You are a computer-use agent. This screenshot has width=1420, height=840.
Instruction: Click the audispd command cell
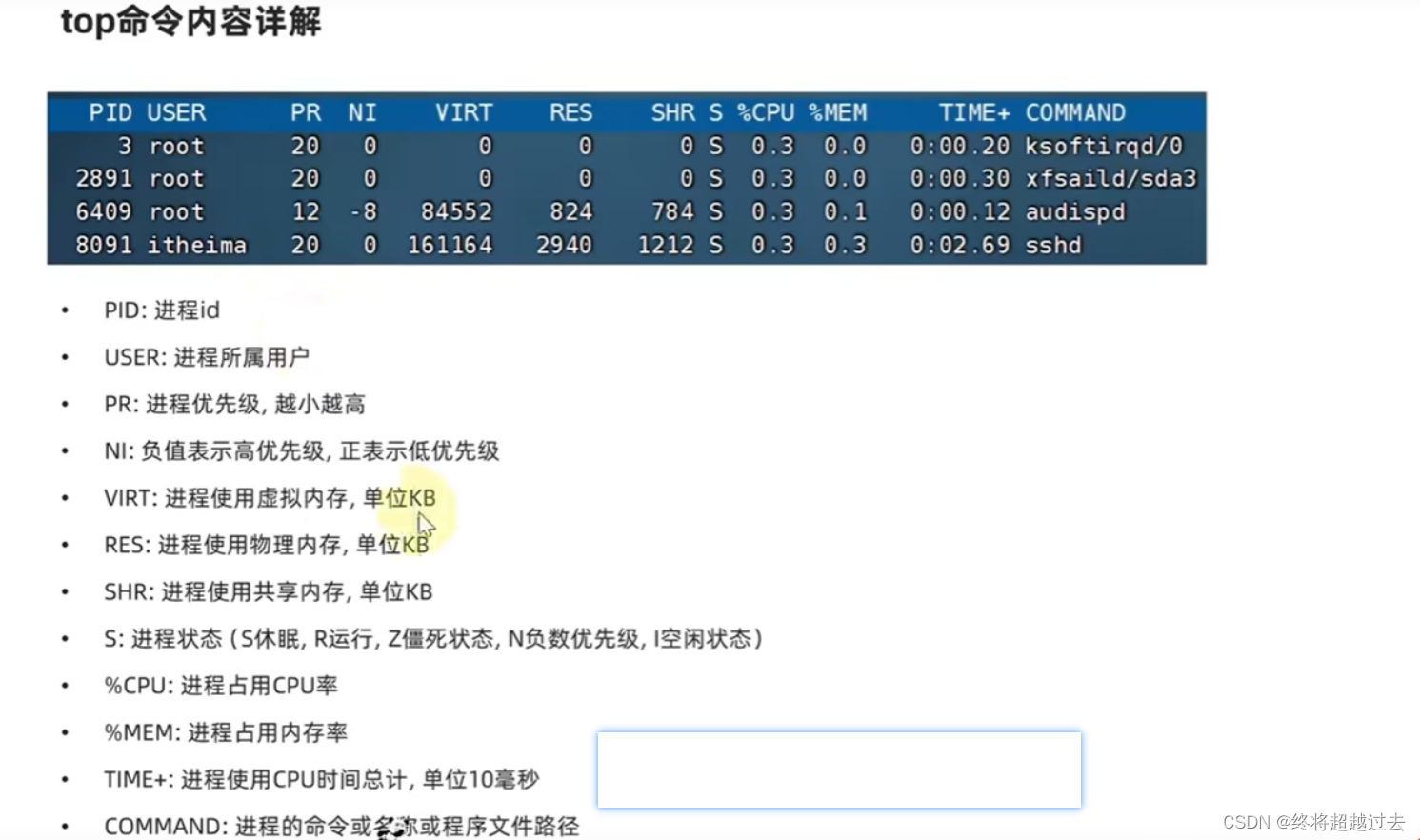1075,211
